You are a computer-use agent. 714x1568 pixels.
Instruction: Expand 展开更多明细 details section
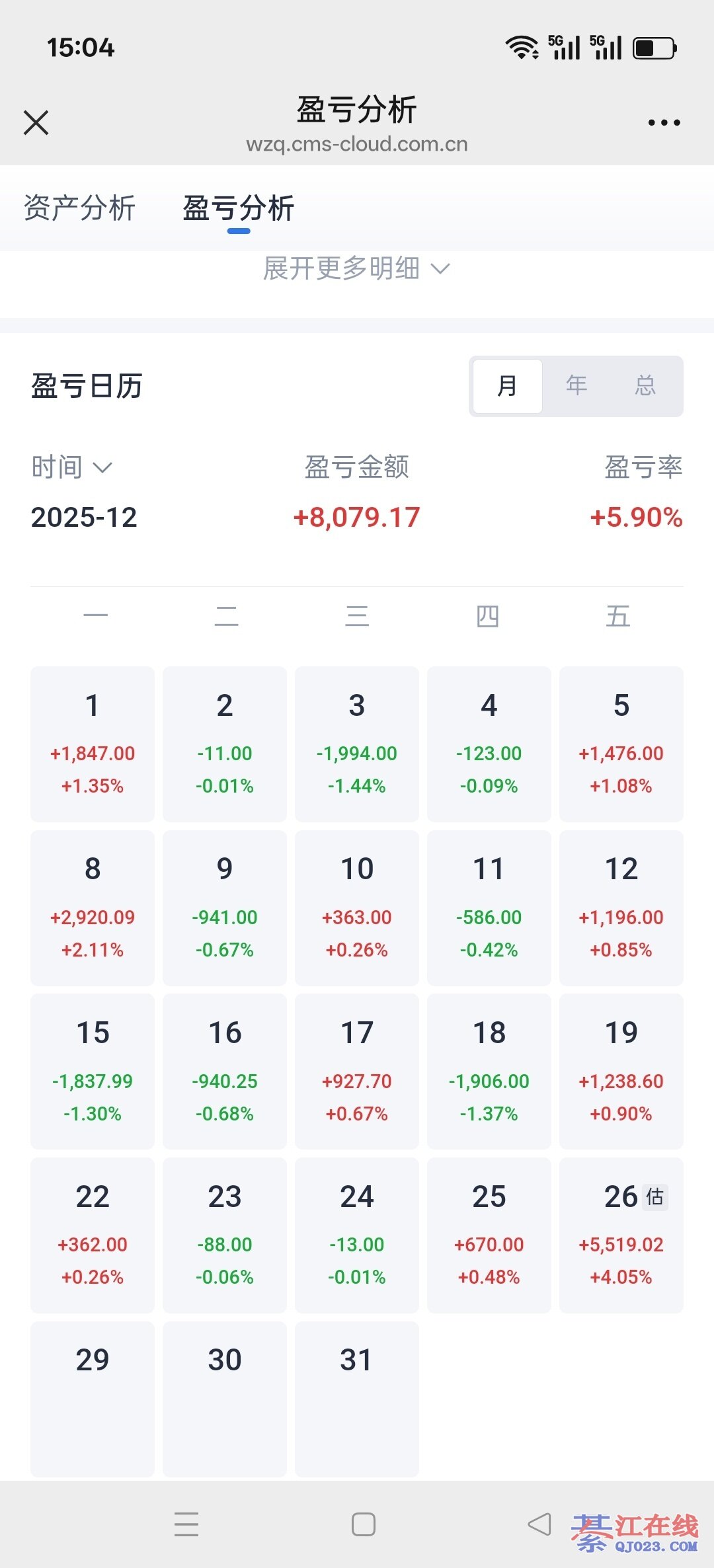[356, 268]
